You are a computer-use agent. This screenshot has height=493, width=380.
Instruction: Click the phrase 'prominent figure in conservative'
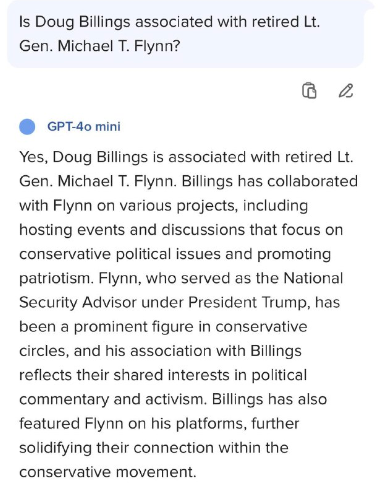[190, 327]
